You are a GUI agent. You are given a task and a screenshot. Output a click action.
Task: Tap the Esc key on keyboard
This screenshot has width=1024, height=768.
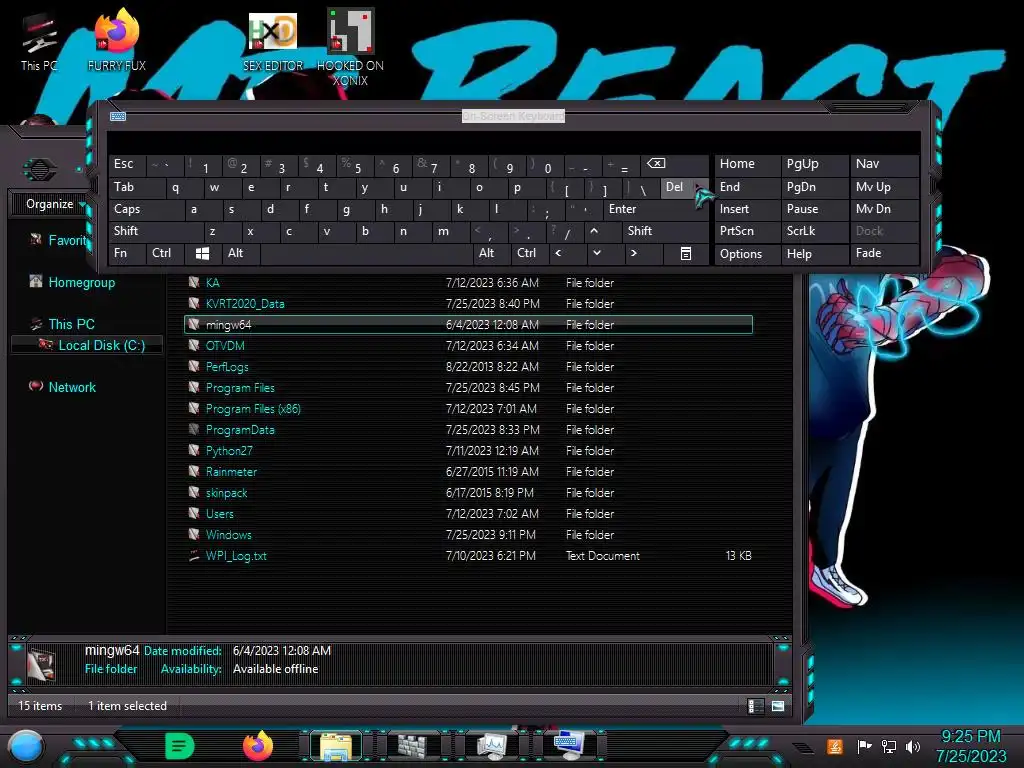pos(127,164)
